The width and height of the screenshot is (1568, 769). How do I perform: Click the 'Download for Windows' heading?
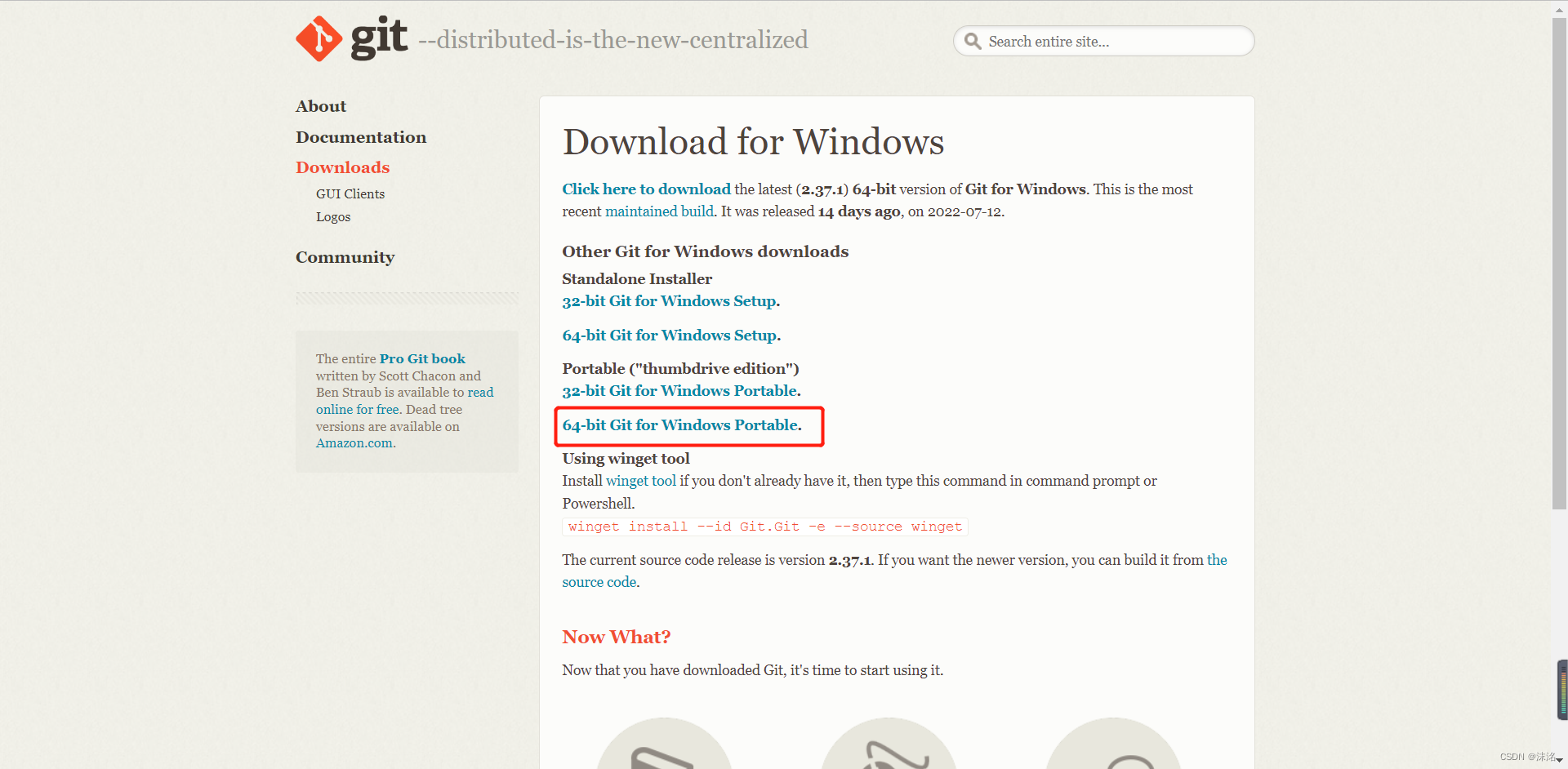[753, 142]
